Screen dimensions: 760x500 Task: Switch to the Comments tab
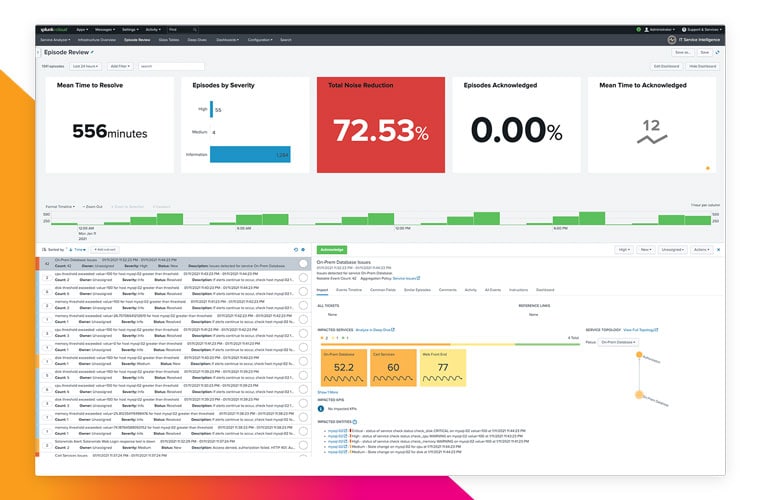coord(447,290)
